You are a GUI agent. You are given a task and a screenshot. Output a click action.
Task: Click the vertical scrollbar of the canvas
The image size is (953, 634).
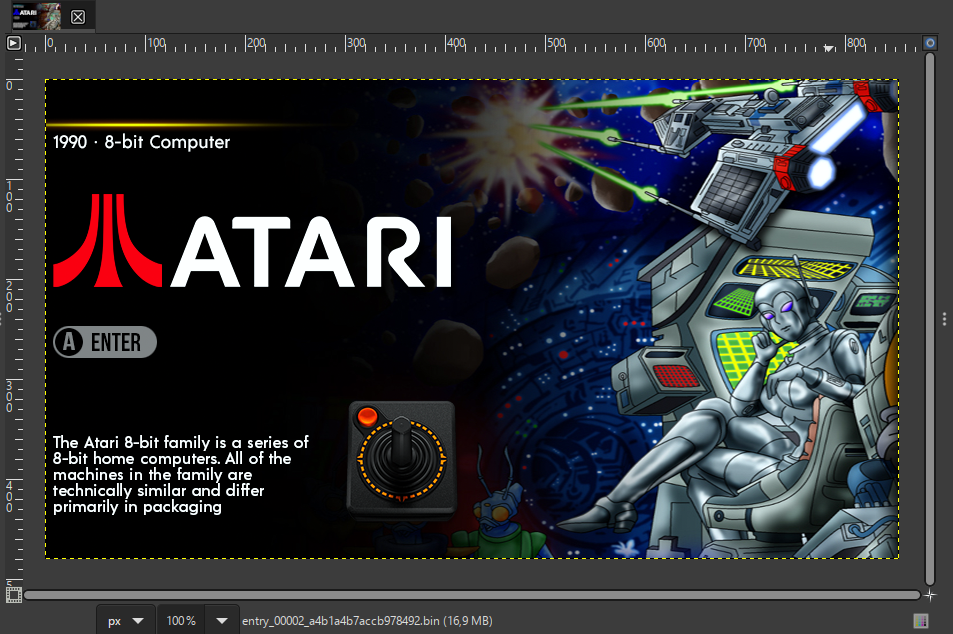[x=930, y=319]
